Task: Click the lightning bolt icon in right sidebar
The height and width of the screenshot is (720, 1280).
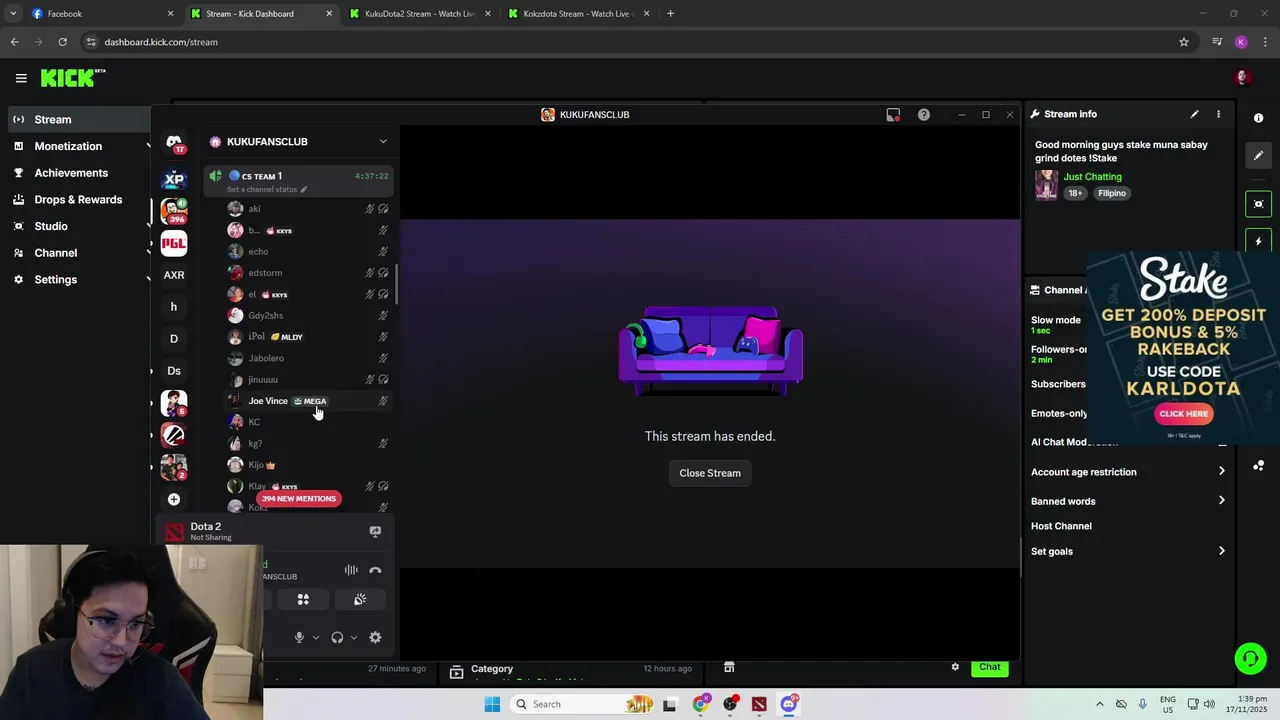Action: (1258, 242)
